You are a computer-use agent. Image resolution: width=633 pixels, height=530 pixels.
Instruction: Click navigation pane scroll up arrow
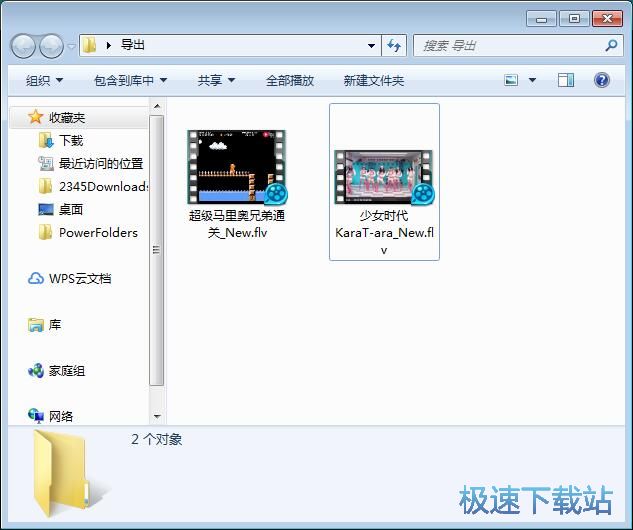click(157, 107)
